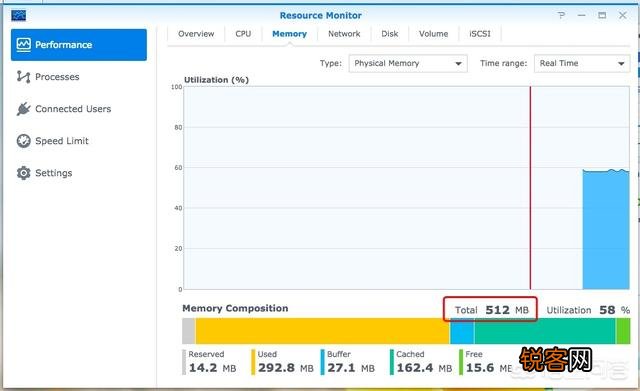Open the Type Physical Memory dropdown
This screenshot has width=640, height=391.
pyautogui.click(x=408, y=64)
